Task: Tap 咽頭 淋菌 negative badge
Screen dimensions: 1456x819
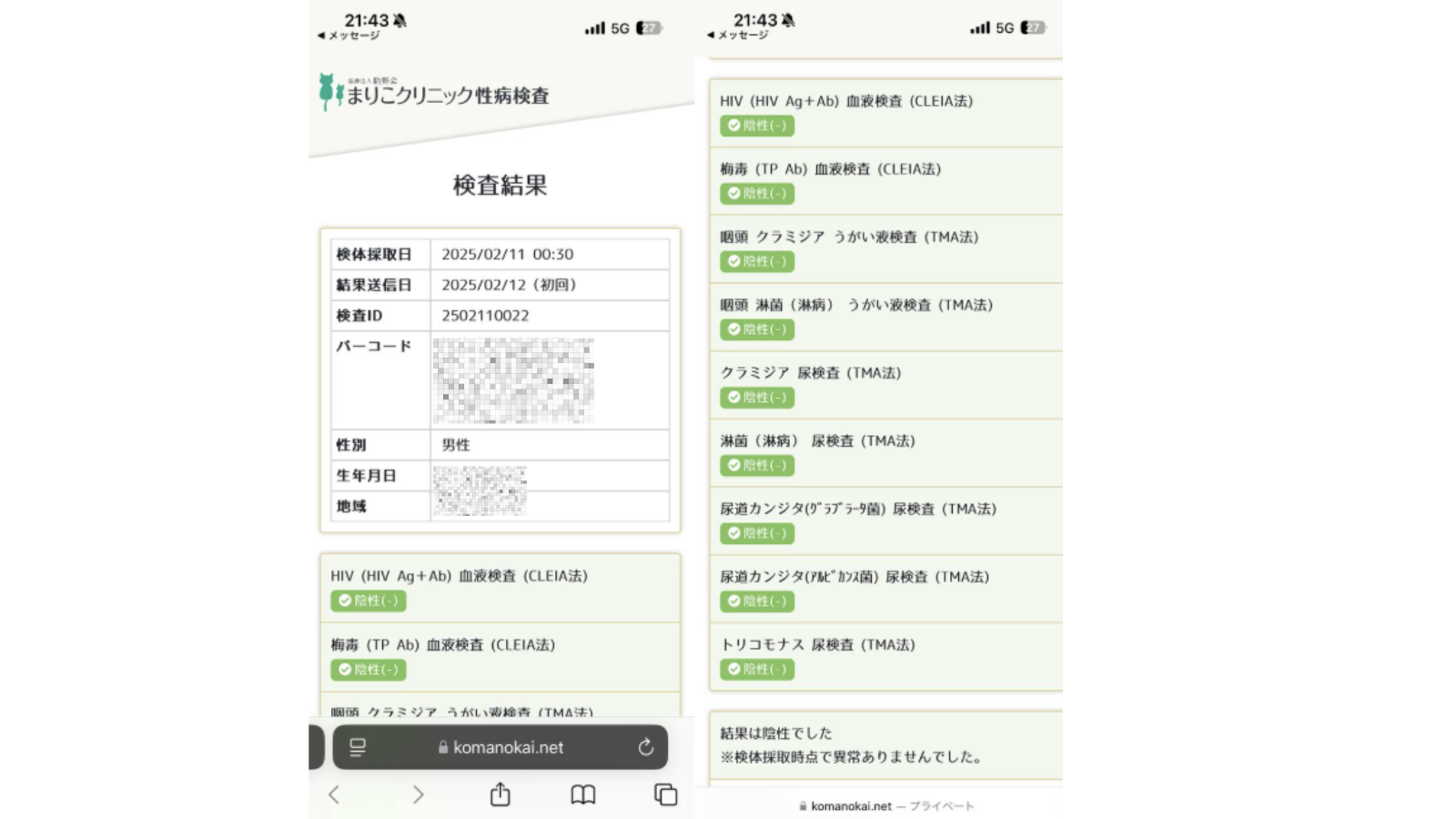Action: [x=757, y=329]
